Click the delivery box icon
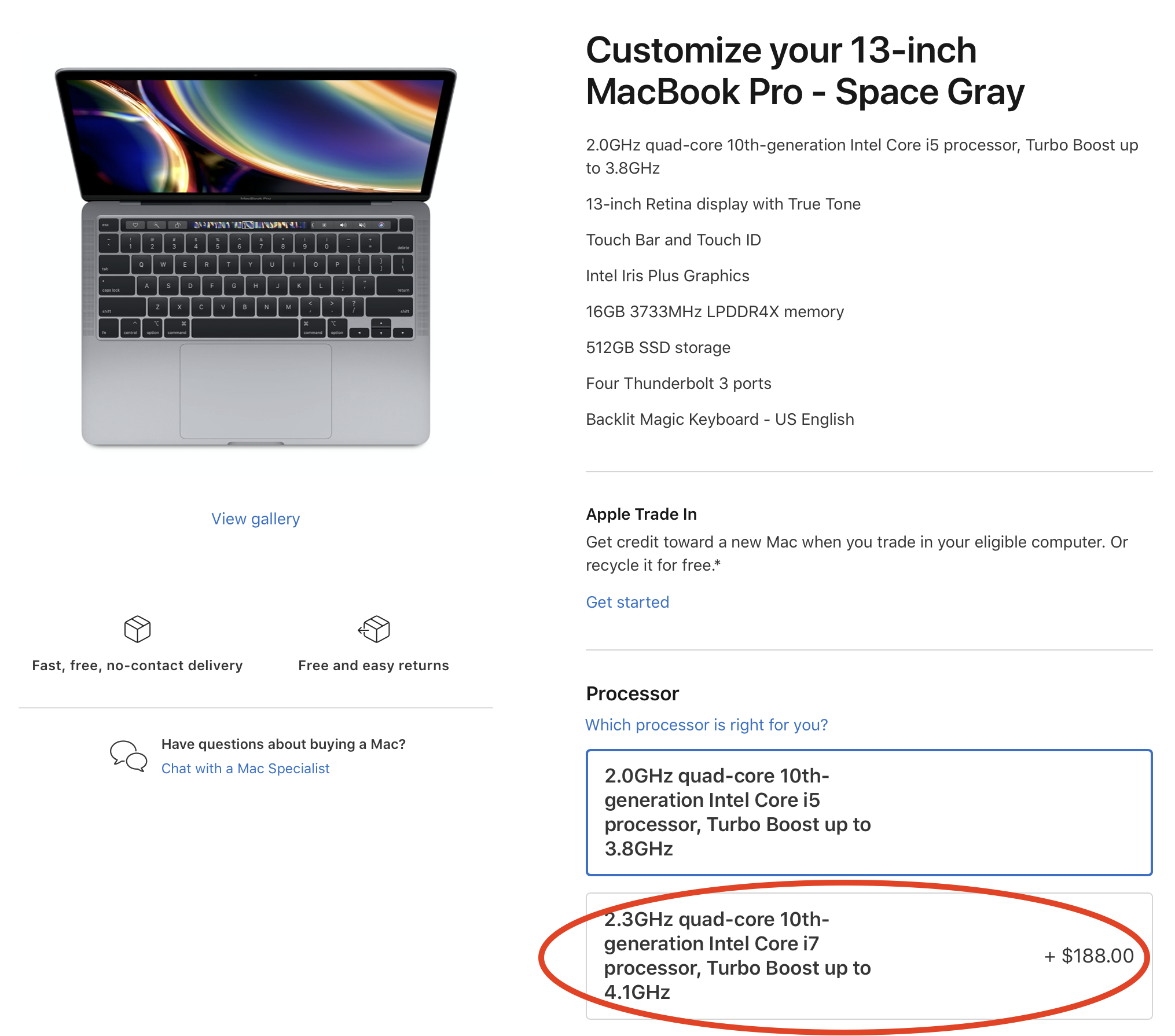 click(x=137, y=629)
